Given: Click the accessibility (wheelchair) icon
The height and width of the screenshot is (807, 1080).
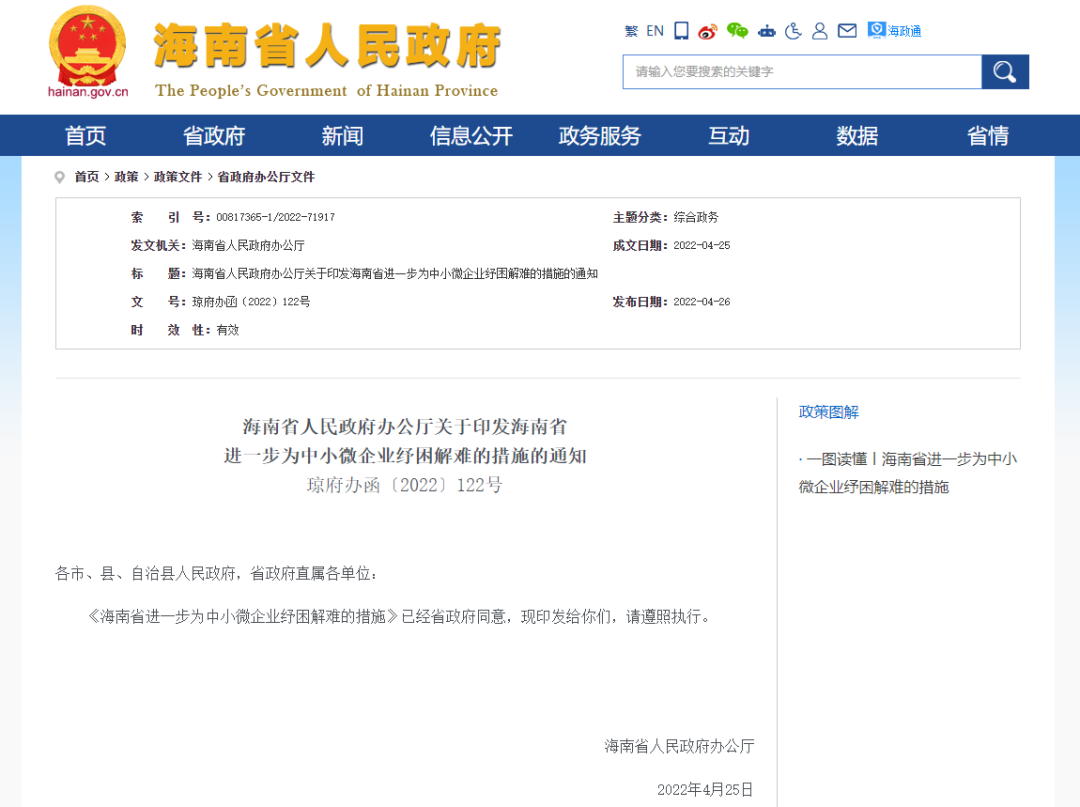Looking at the screenshot, I should pos(793,31).
